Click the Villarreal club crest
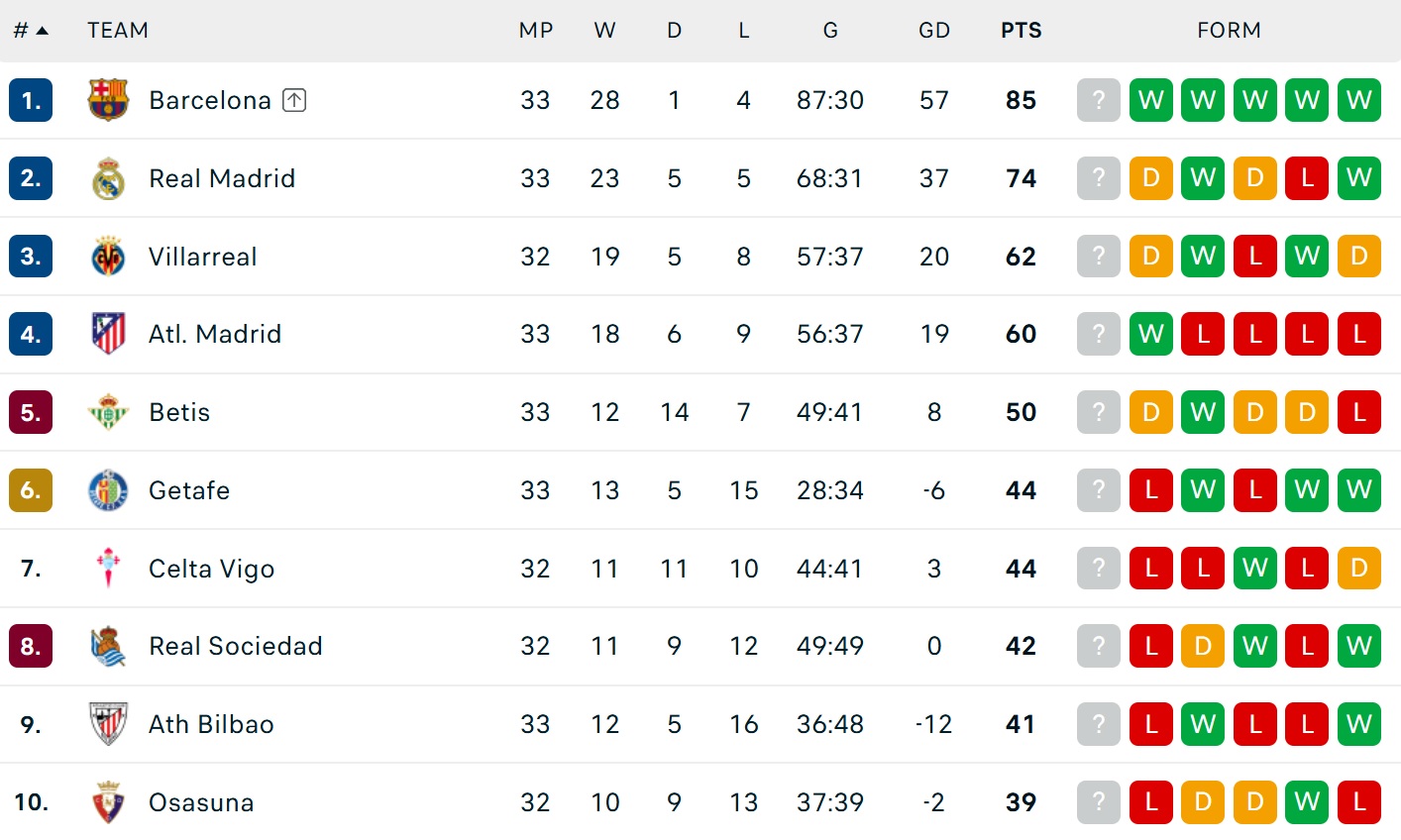The height and width of the screenshot is (840, 1401). (x=108, y=257)
